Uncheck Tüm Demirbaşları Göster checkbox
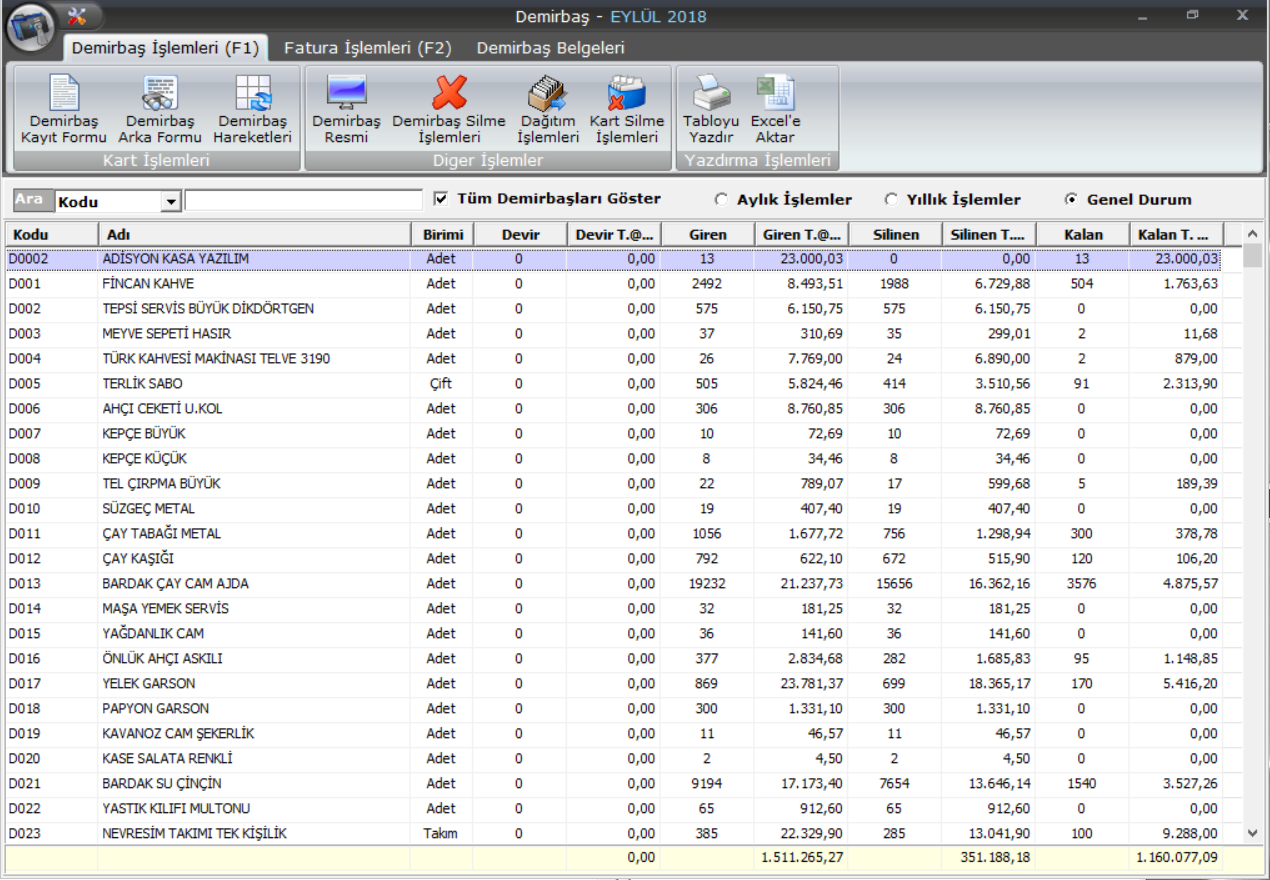Viewport: 1270px width, 880px height. click(x=441, y=199)
